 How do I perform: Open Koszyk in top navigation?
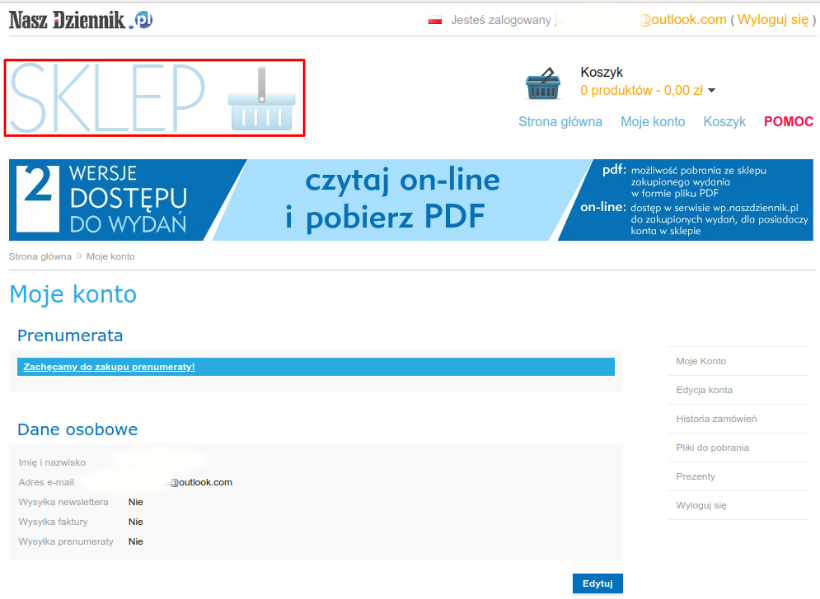click(724, 121)
